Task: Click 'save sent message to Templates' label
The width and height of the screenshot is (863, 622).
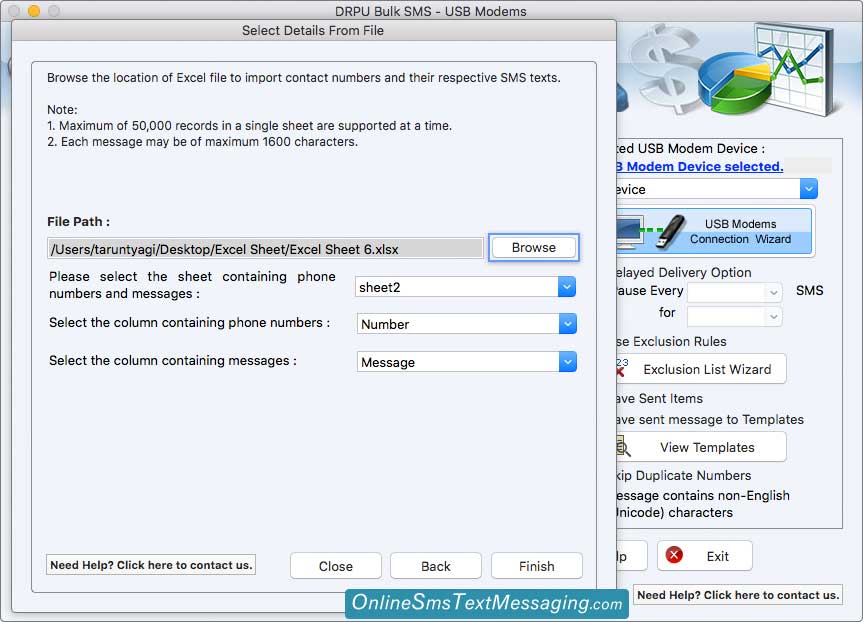Action: coord(710,419)
